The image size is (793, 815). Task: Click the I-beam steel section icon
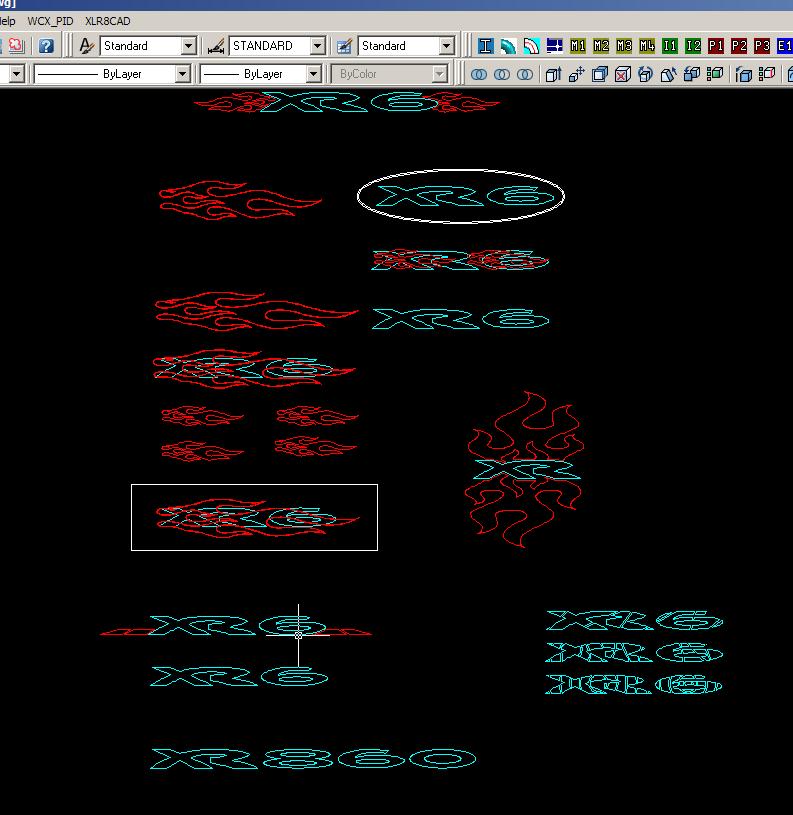tap(485, 46)
